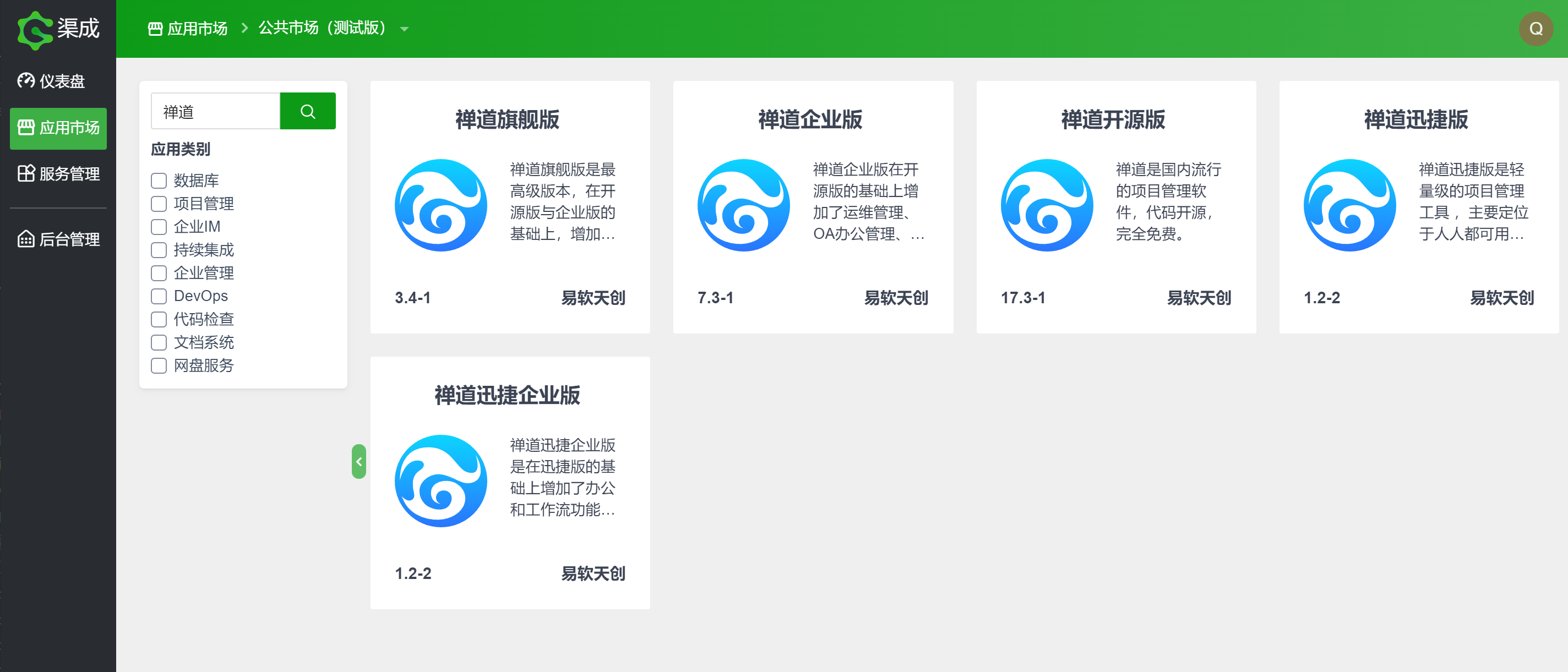
Task: Click the green search magnifier button
Action: (307, 111)
